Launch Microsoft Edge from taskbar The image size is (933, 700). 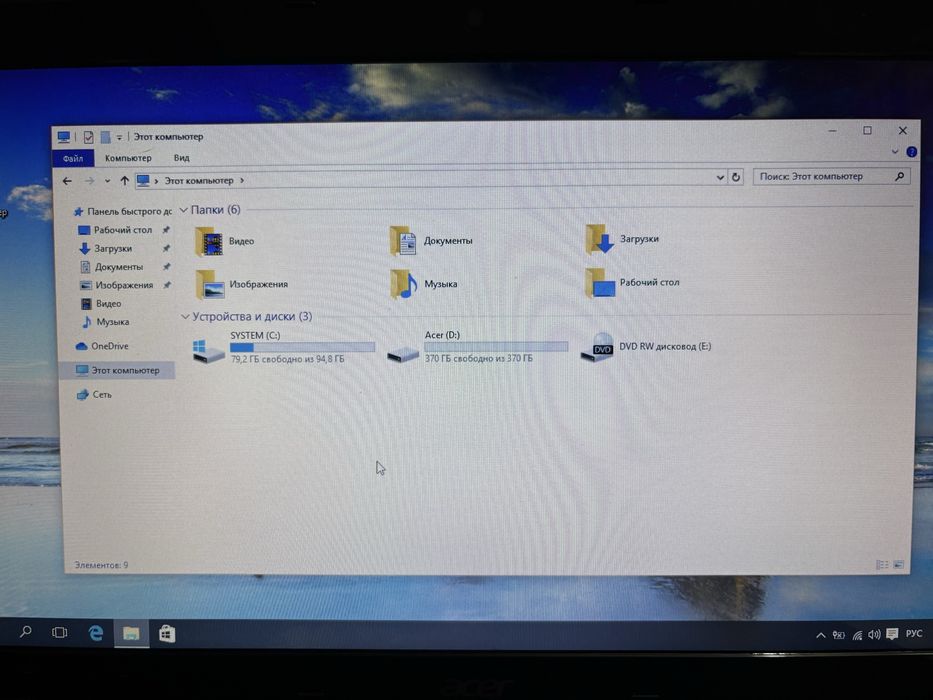tap(95, 633)
